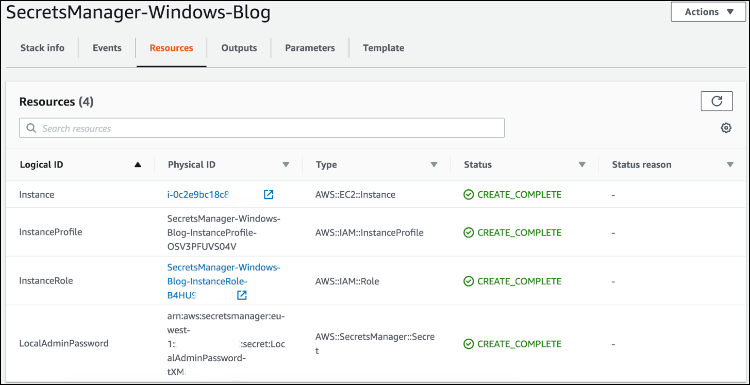Viewport: 750px width, 385px height.
Task: Click external link icon beside instance ID
Action: (269, 194)
